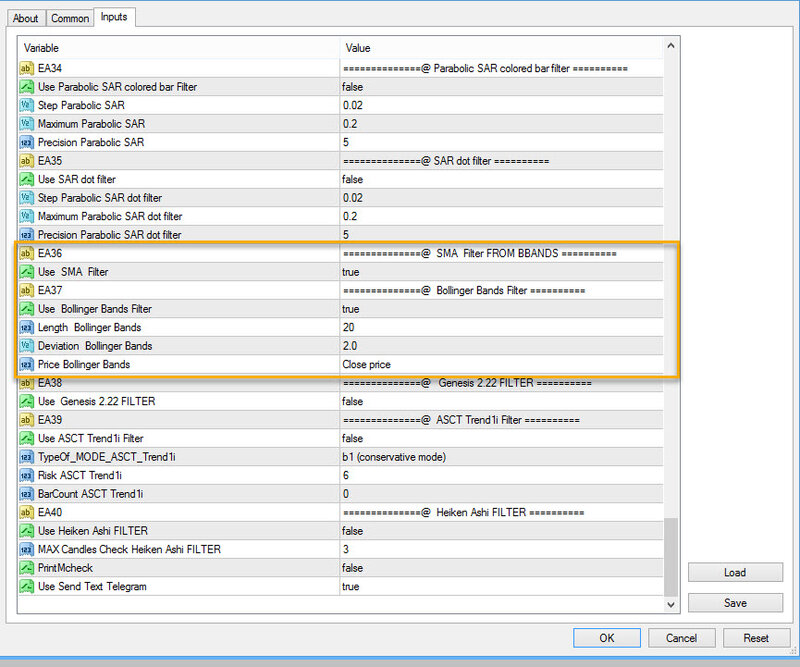Click the bool icon beside PrintMcheck
Image resolution: width=800 pixels, height=667 pixels.
(x=27, y=568)
